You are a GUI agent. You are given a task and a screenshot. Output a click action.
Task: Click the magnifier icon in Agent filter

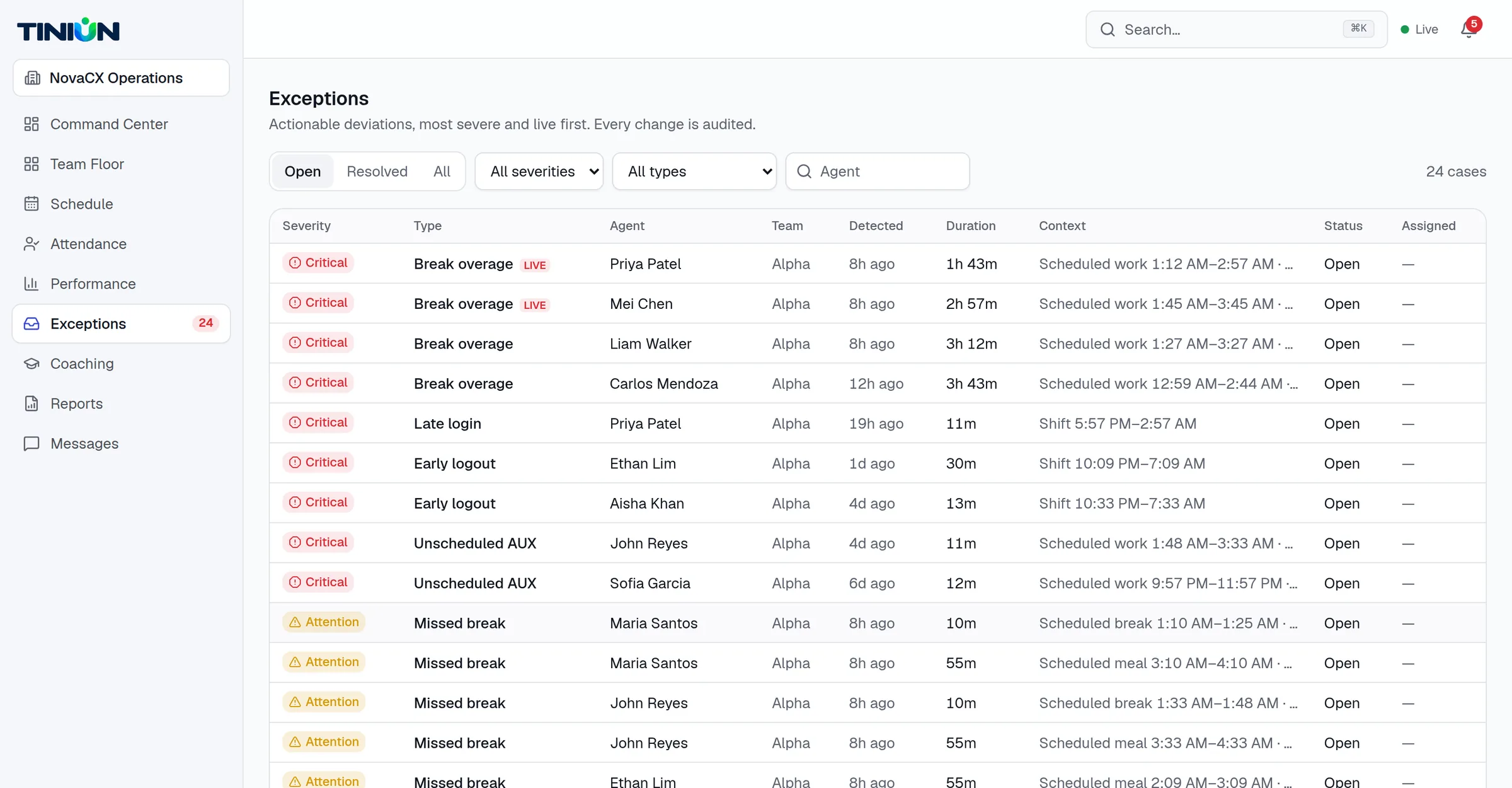pyautogui.click(x=804, y=171)
